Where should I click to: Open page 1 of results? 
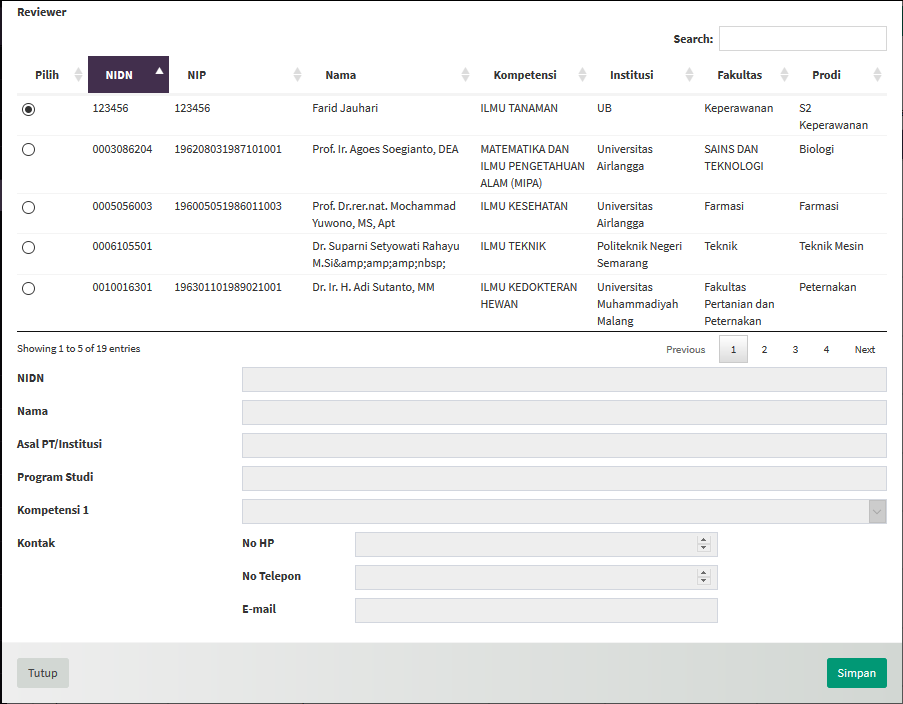(x=733, y=350)
